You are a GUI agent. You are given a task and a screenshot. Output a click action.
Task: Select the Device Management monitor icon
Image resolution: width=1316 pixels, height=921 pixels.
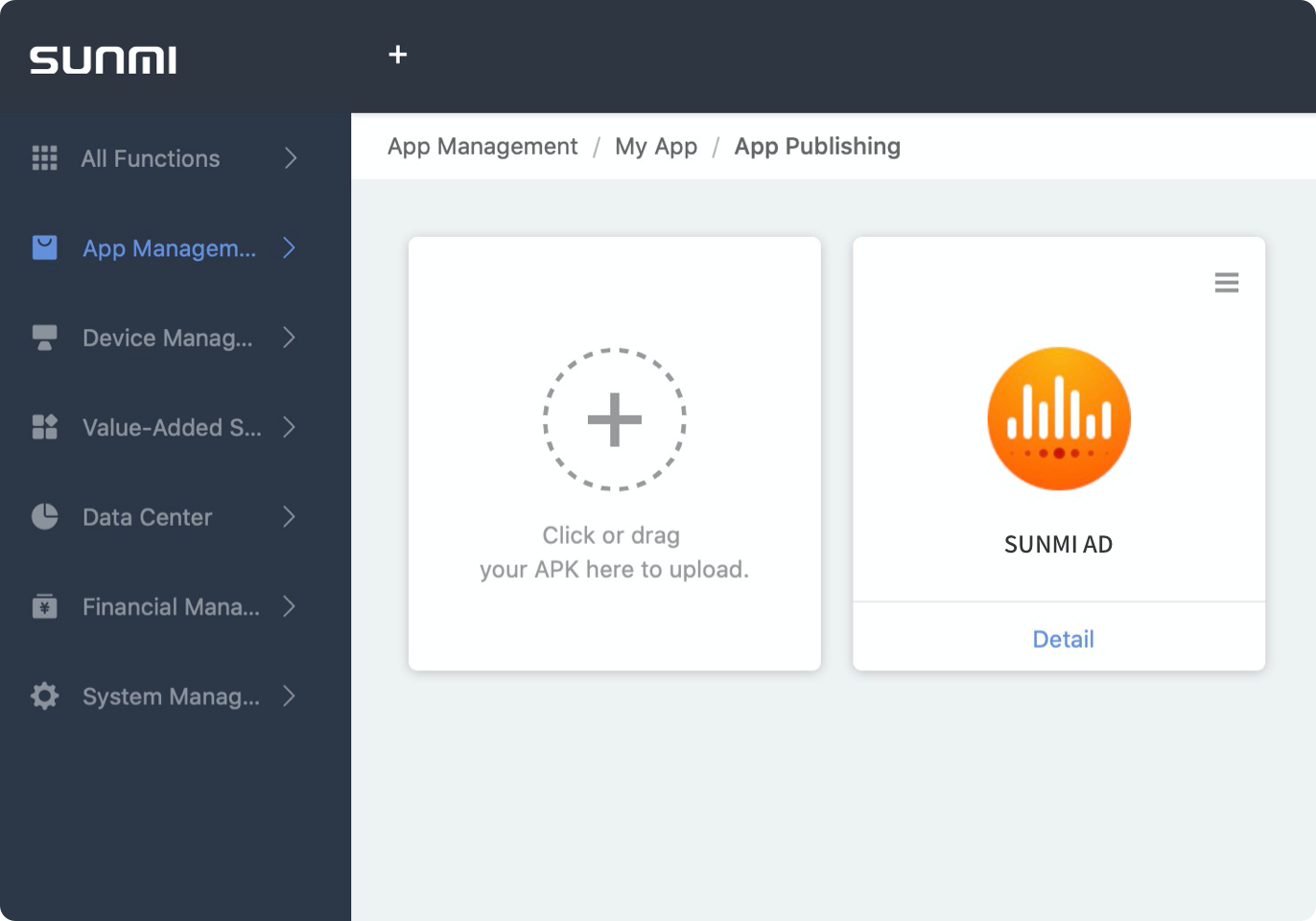[44, 338]
